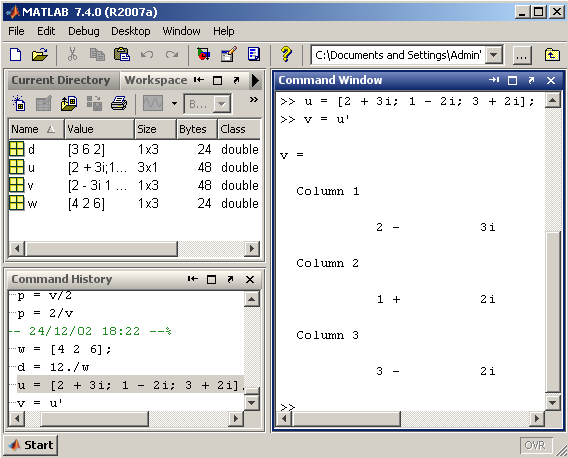
Task: Maximize the Command History panel
Action: pyautogui.click(x=211, y=279)
